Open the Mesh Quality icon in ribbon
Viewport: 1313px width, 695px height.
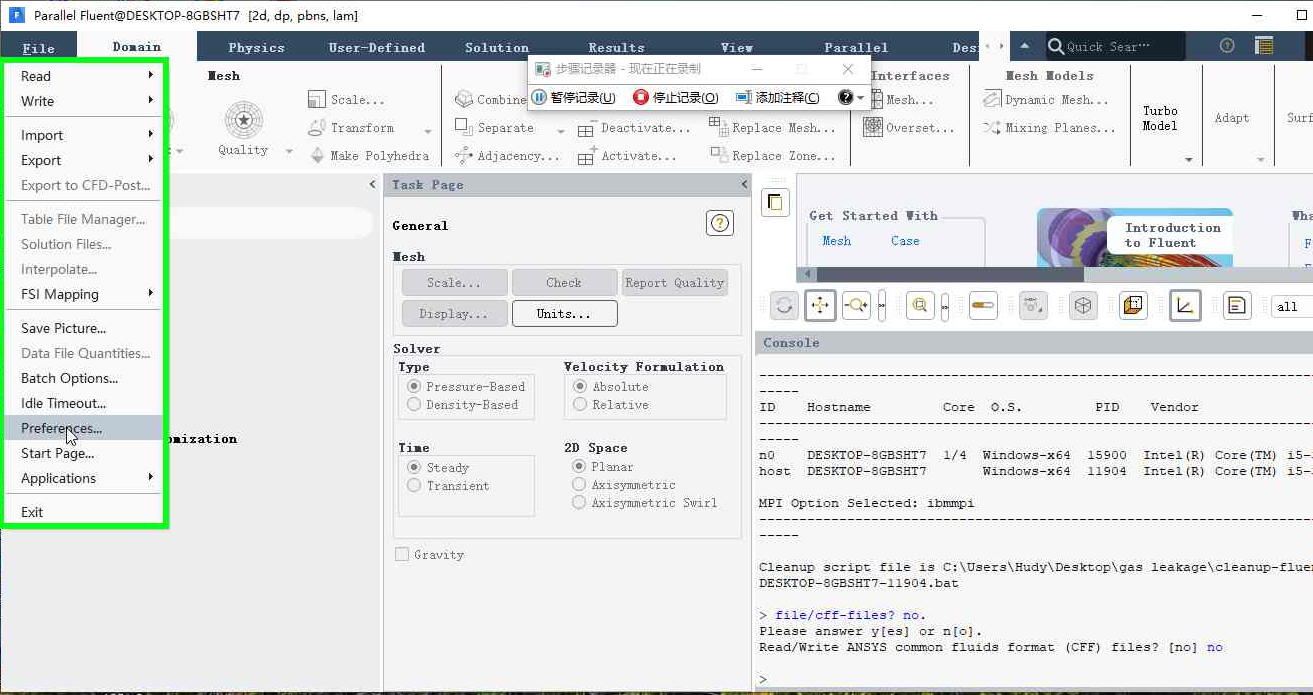(x=243, y=130)
